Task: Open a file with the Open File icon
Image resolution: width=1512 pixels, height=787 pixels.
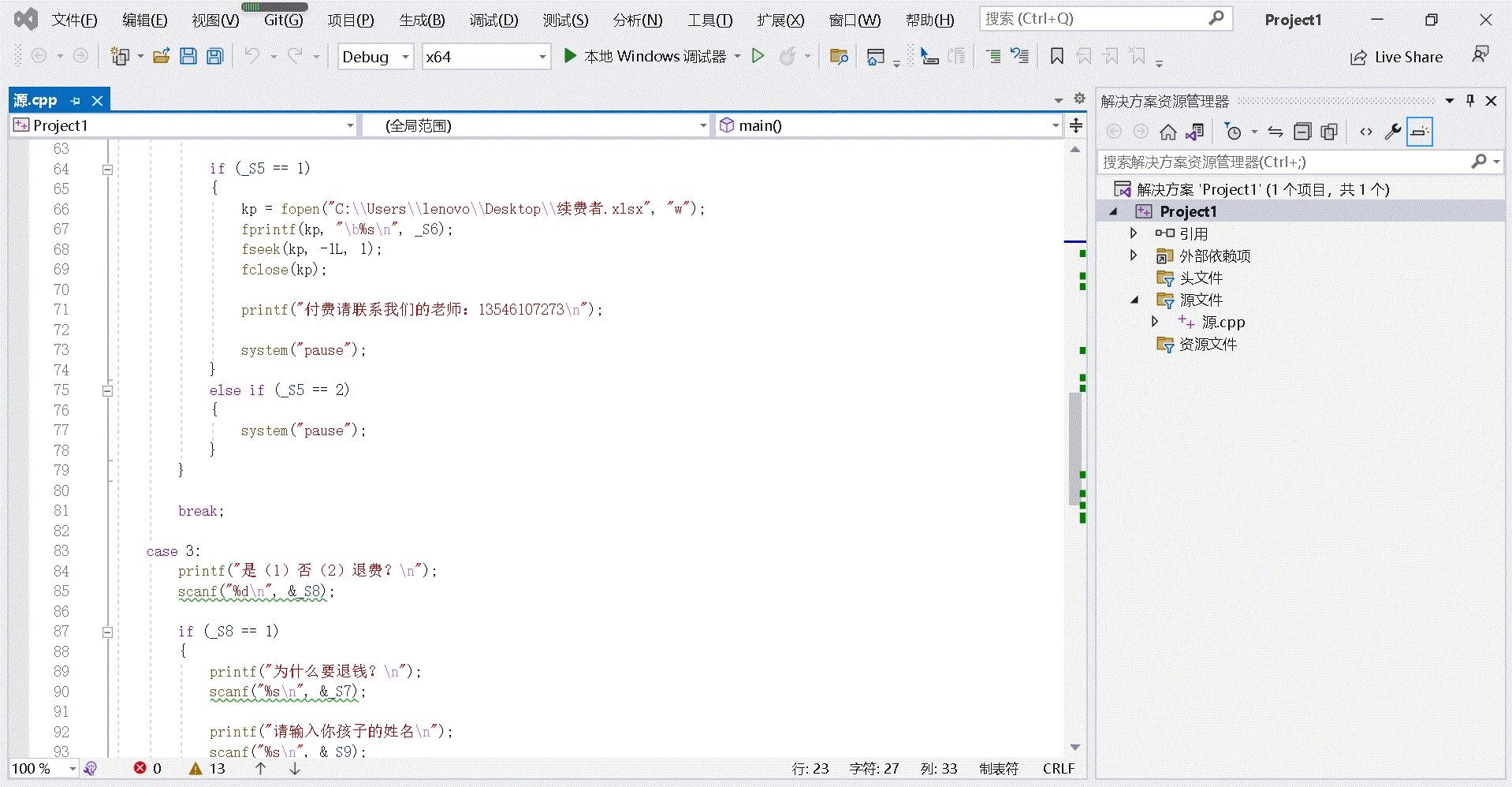Action: click(162, 56)
